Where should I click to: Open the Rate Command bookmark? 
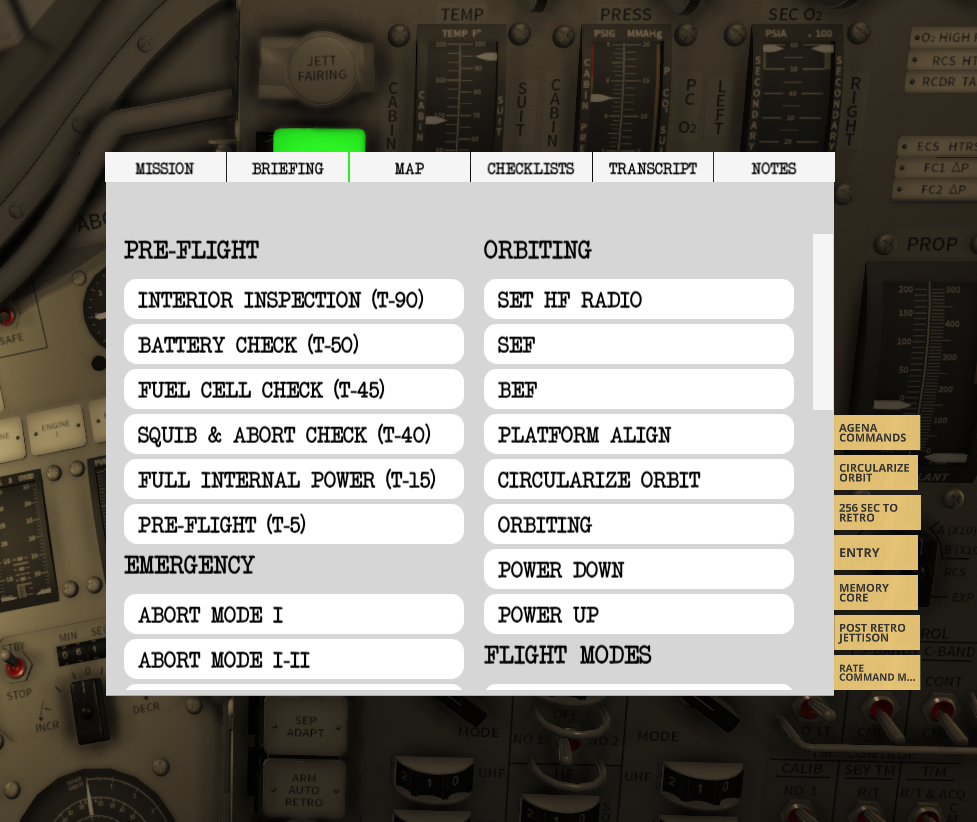pos(877,672)
